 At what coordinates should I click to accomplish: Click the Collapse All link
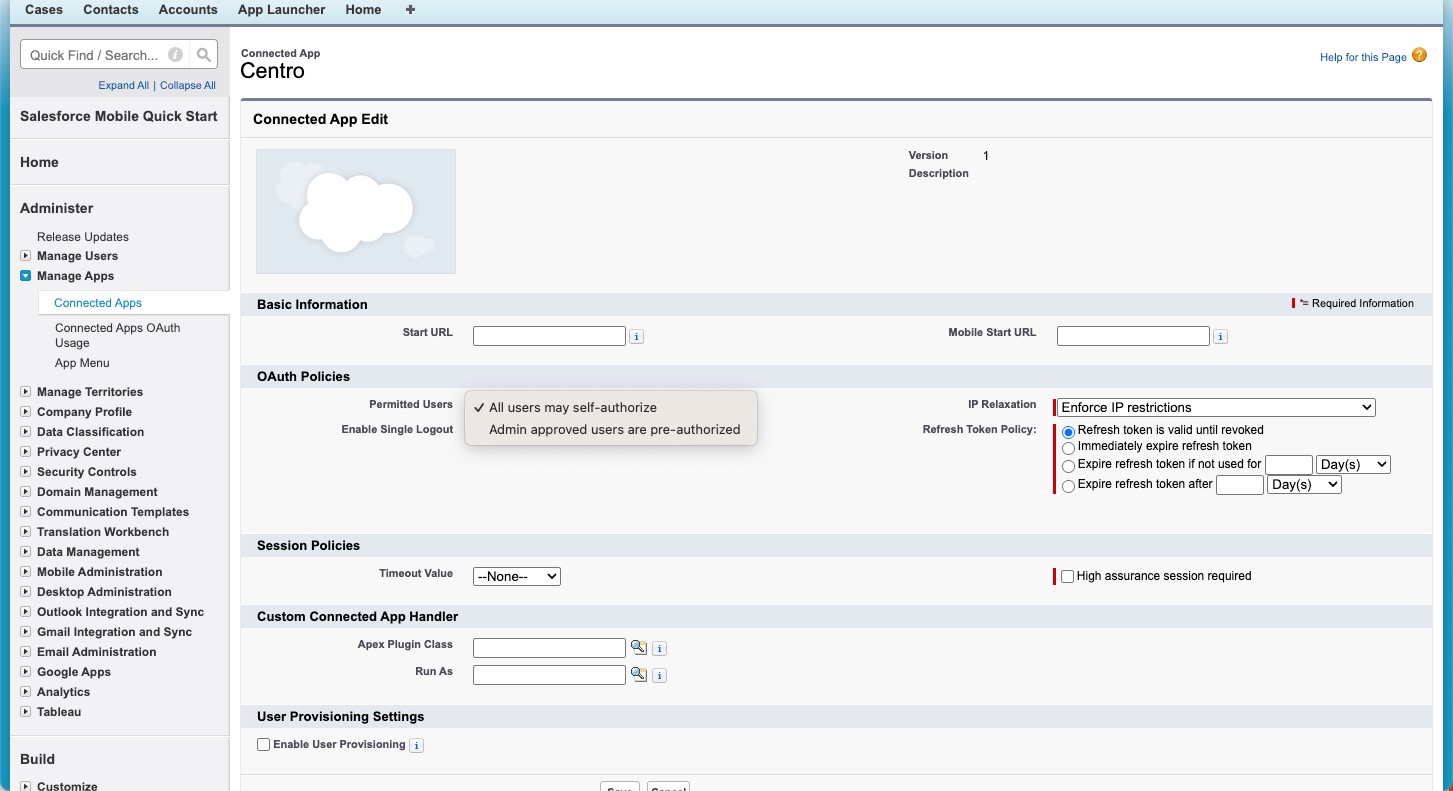click(188, 85)
